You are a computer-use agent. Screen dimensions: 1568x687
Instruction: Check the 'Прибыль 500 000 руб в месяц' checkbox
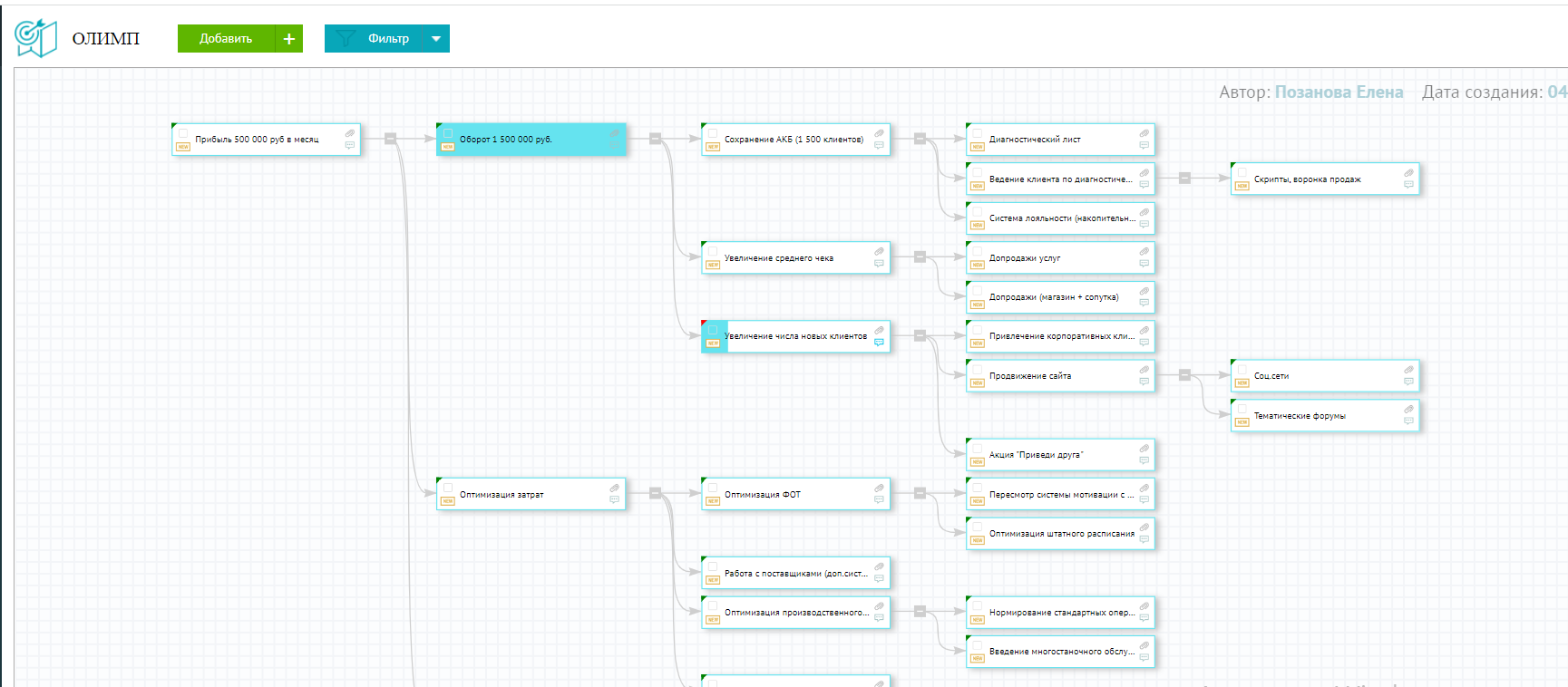[183, 133]
